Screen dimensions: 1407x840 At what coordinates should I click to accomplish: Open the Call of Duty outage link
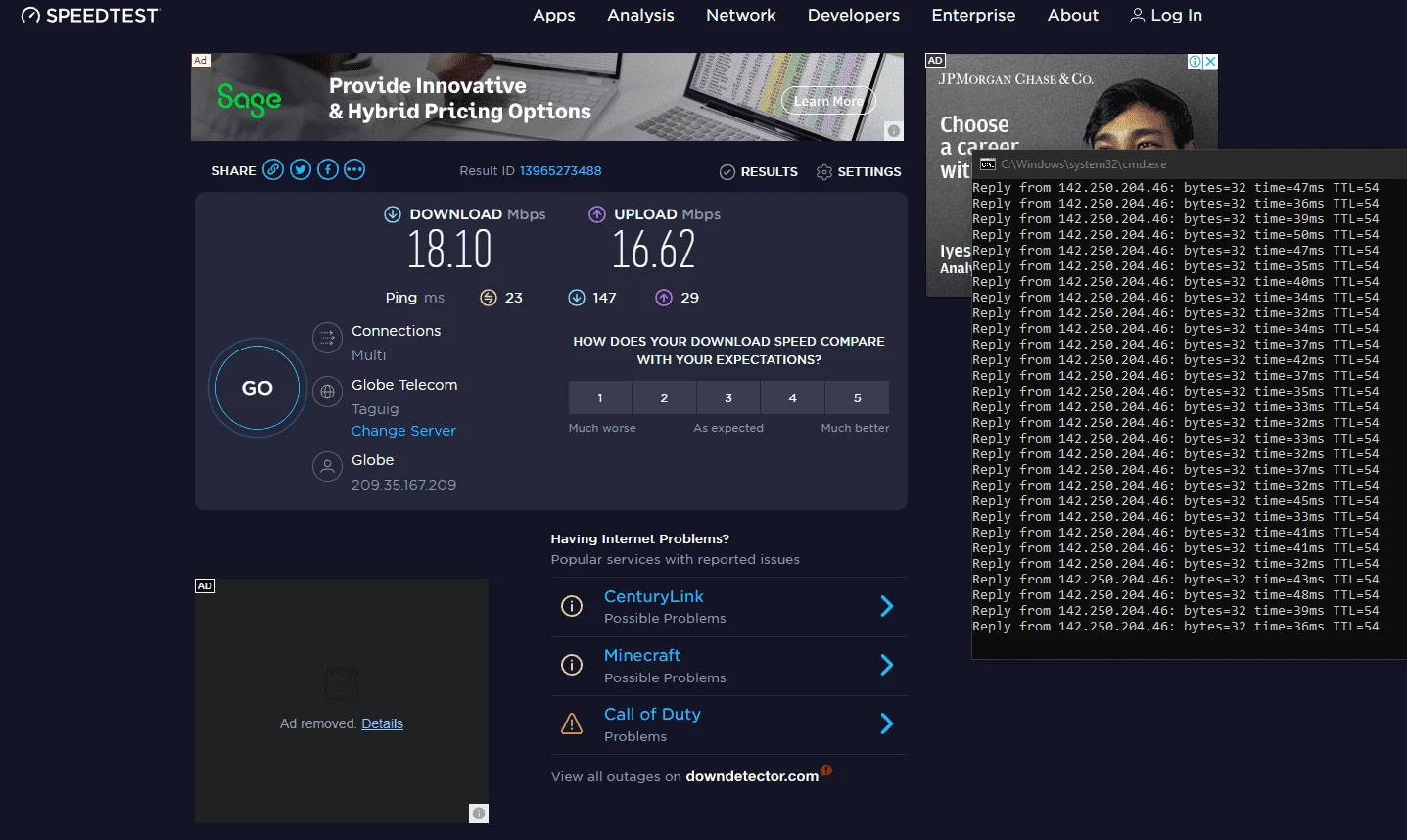(x=652, y=714)
